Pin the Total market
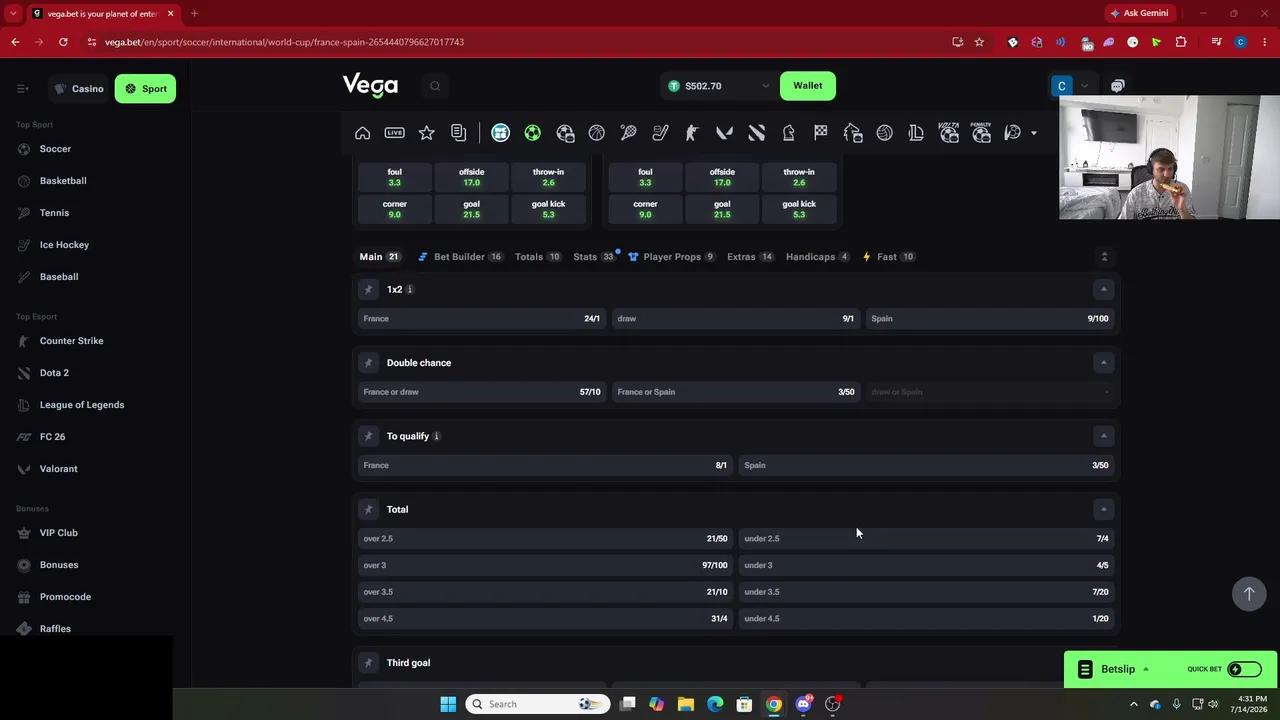The image size is (1280, 720). (x=368, y=510)
